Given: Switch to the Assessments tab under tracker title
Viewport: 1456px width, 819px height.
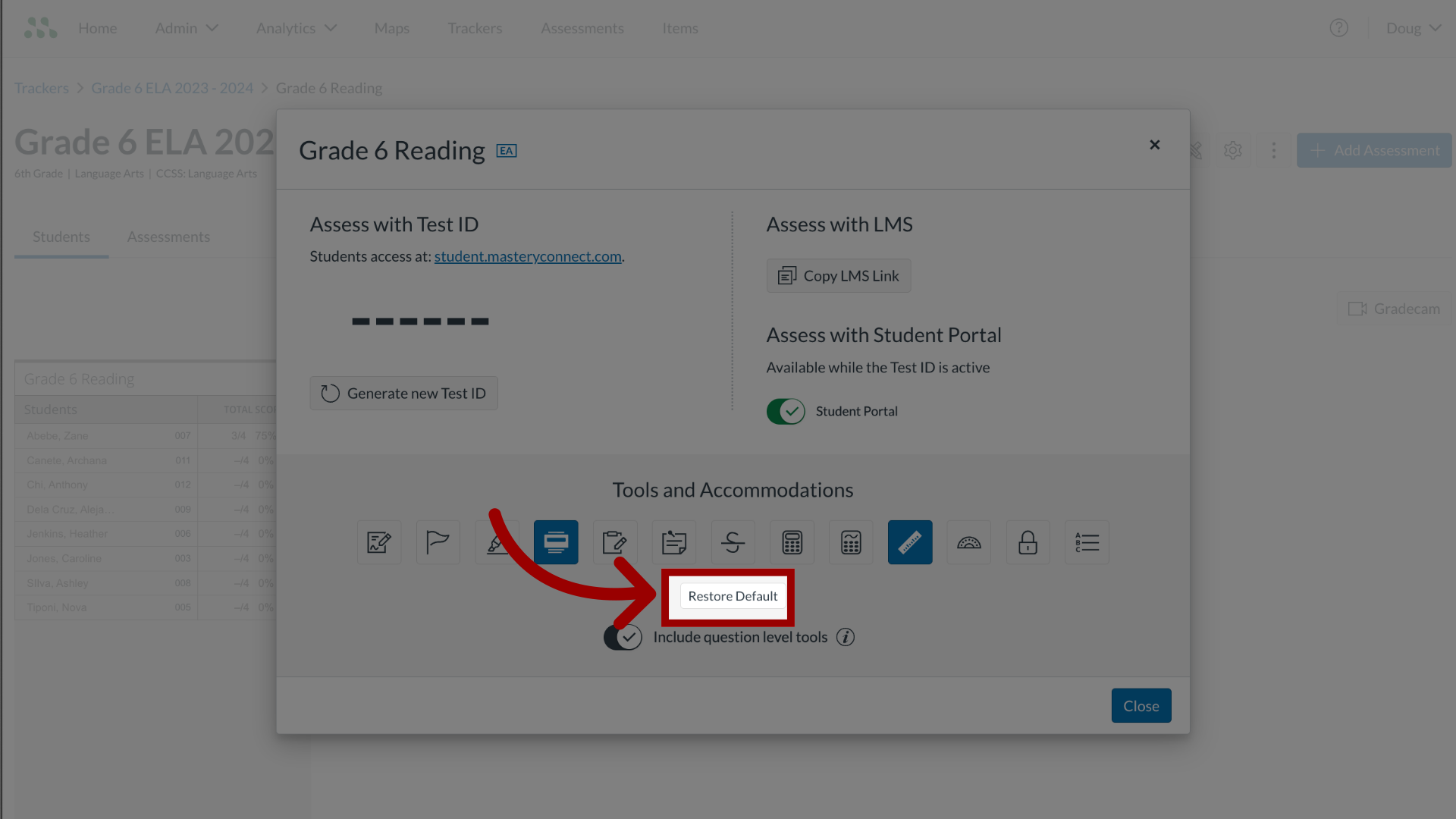Looking at the screenshot, I should [168, 237].
